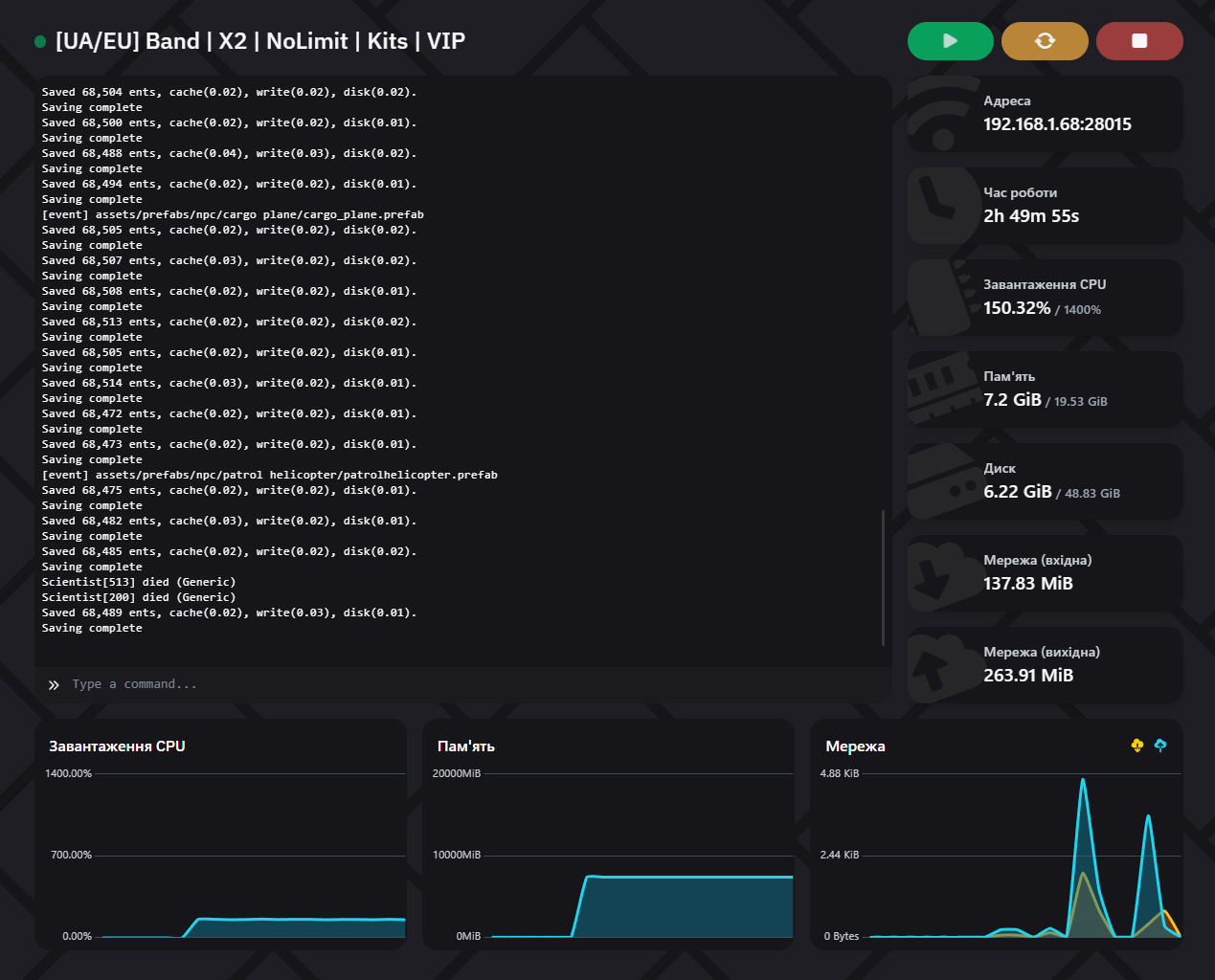Viewport: 1215px width, 980px height.
Task: Click the '/ 19.53 GiB' memory limit text
Action: [1076, 402]
